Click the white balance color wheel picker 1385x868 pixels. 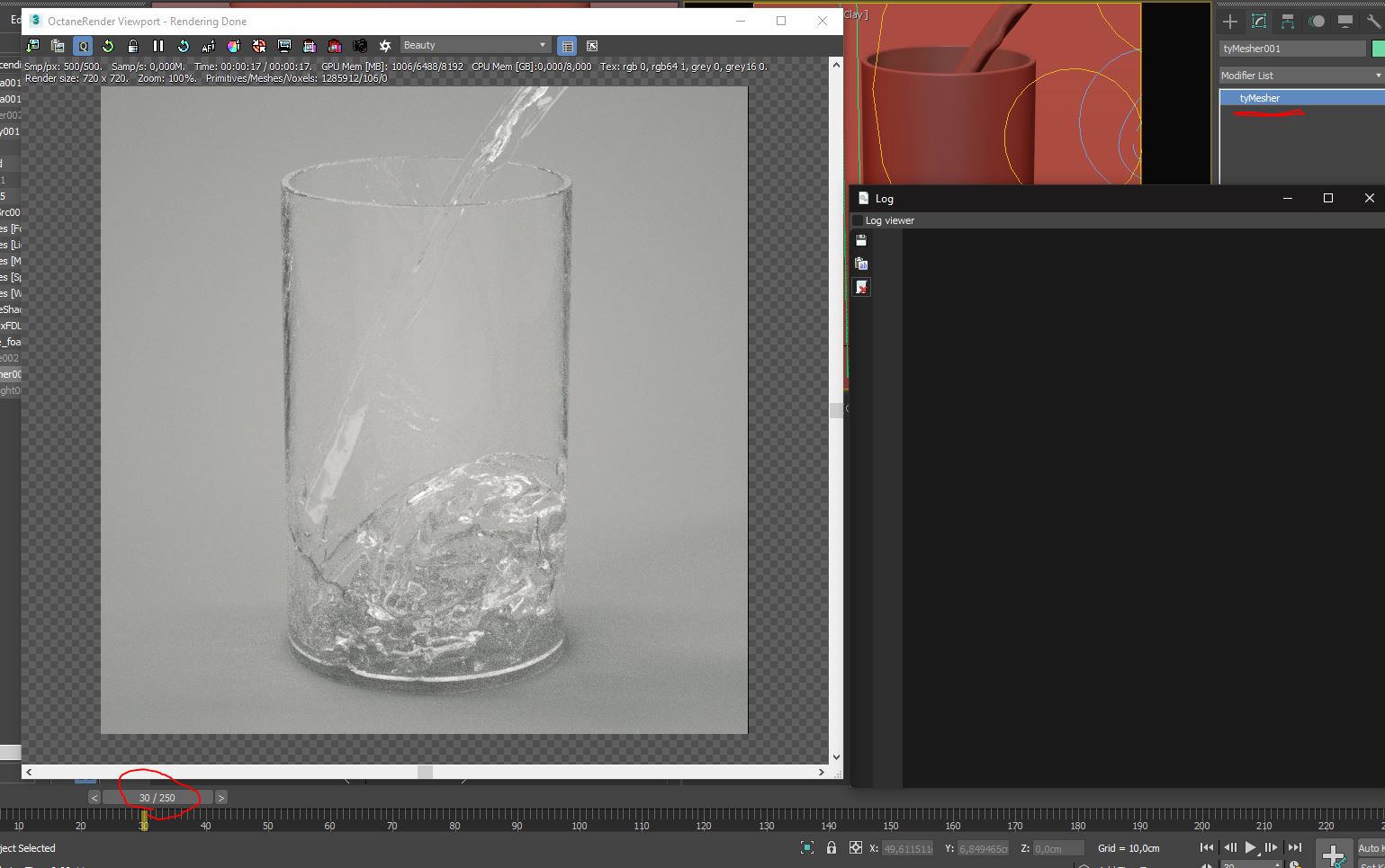(x=234, y=46)
